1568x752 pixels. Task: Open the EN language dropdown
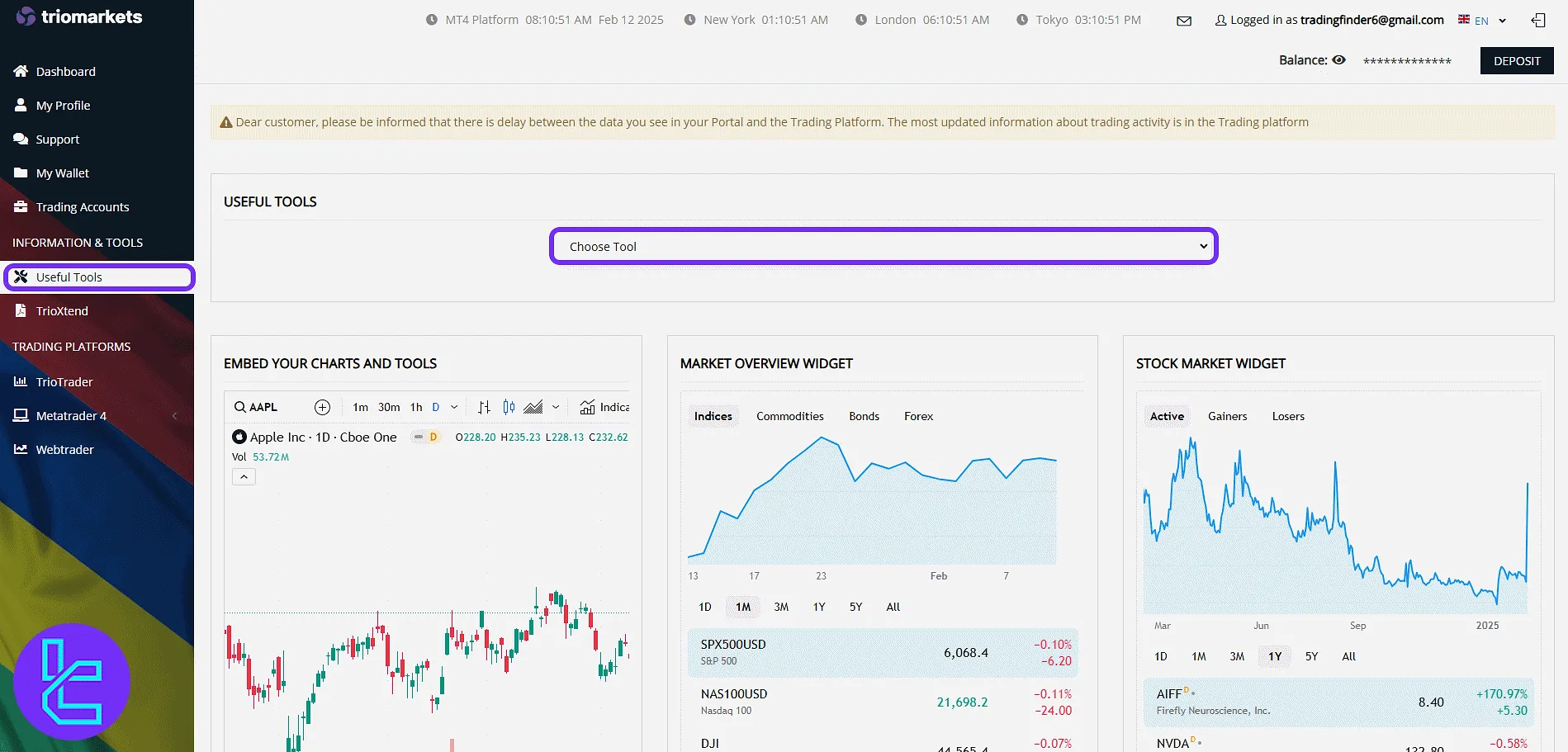(1482, 20)
